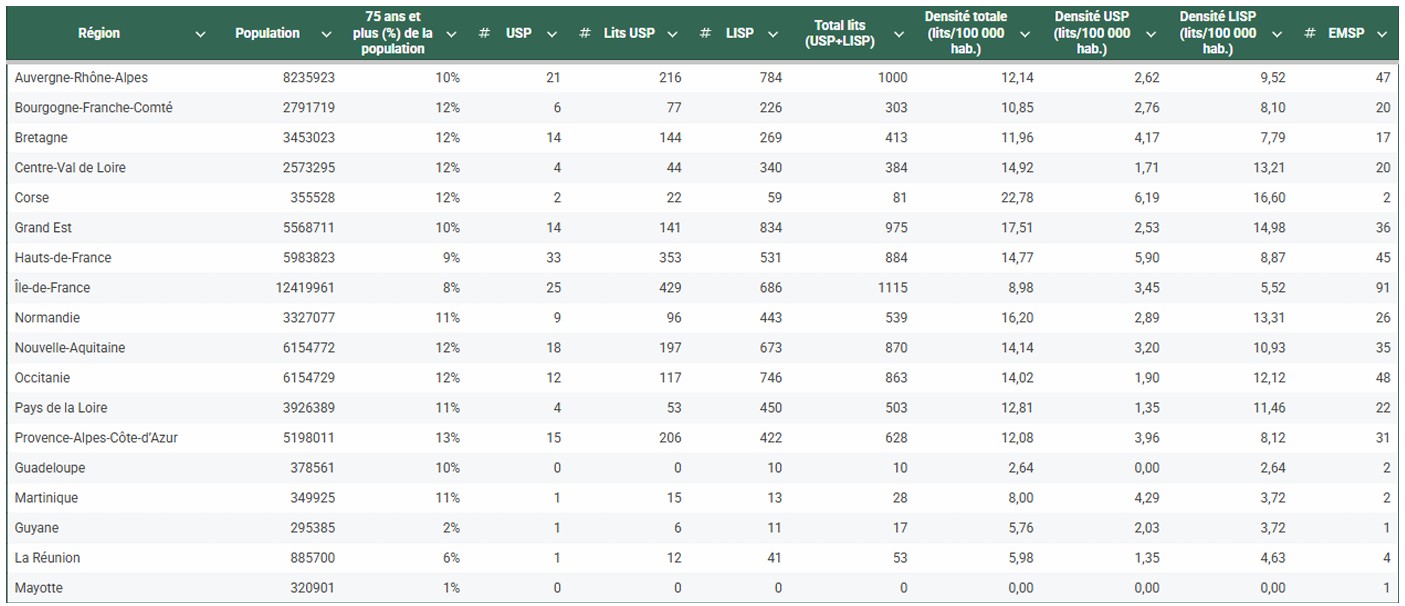The width and height of the screenshot is (1405, 606).
Task: Open the Région column filter dropdown
Action: point(201,34)
